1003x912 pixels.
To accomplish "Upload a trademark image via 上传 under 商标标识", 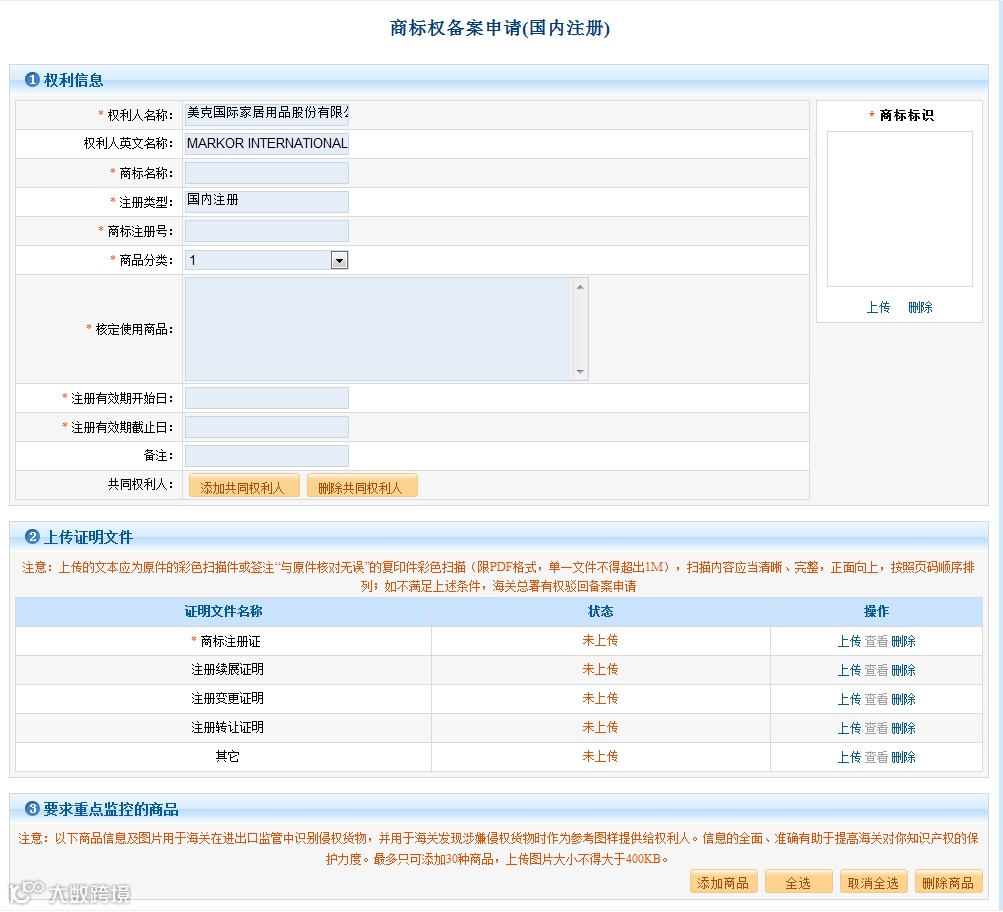I will click(x=878, y=307).
